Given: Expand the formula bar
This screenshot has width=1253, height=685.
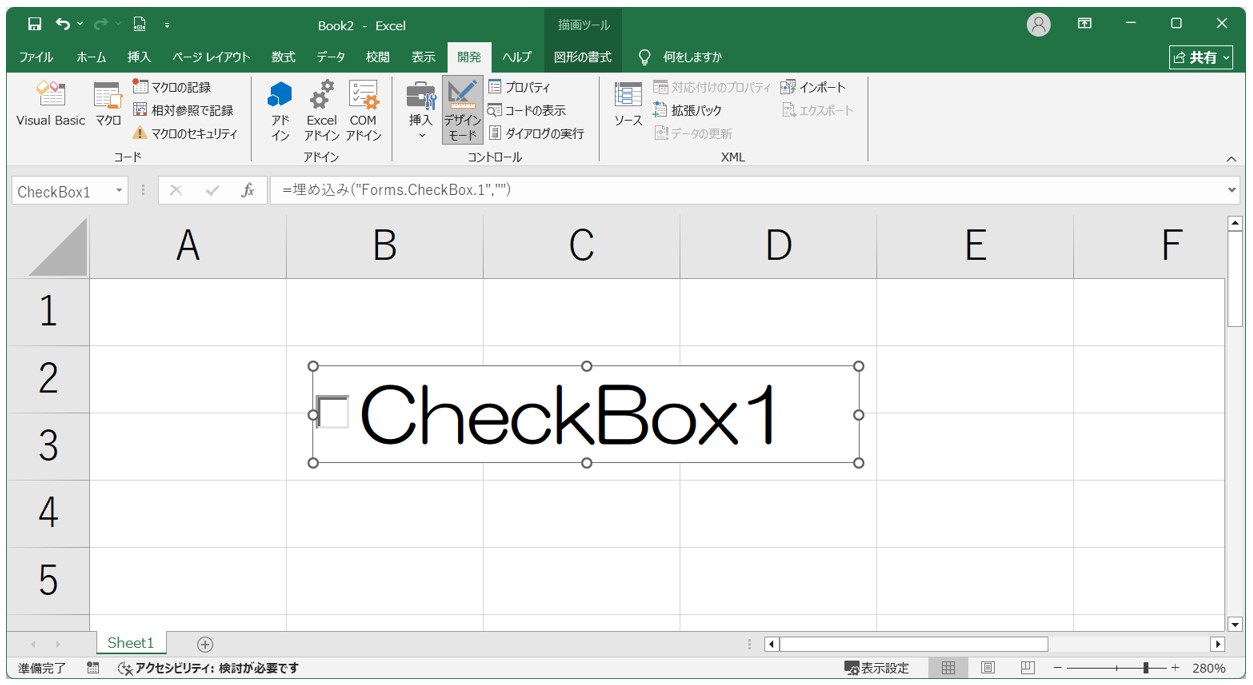Looking at the screenshot, I should coord(1231,190).
